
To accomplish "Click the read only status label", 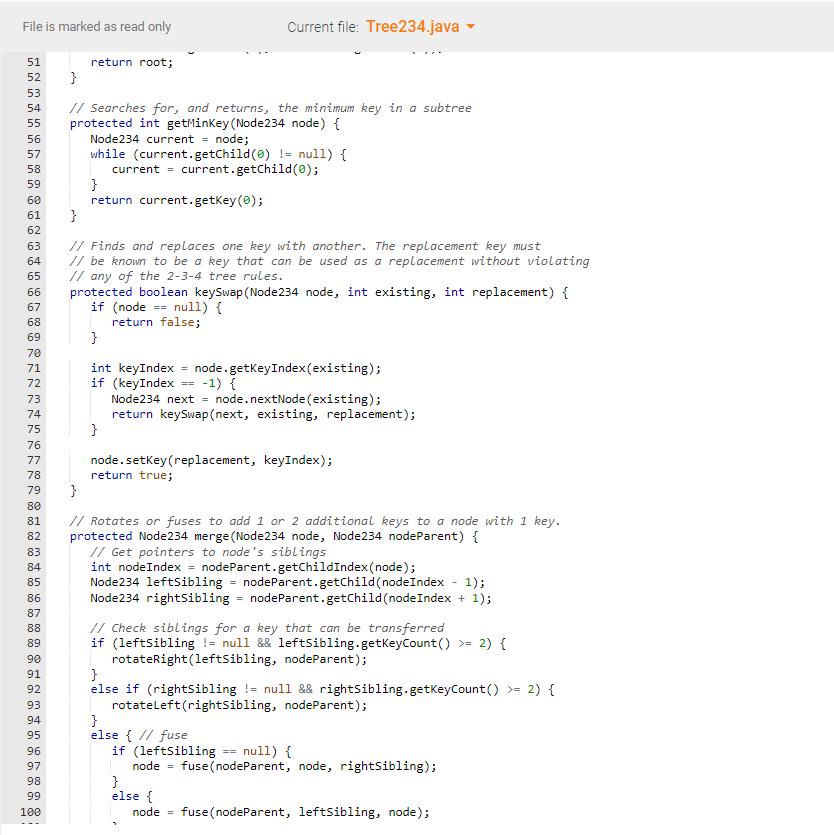I will 96,27.
